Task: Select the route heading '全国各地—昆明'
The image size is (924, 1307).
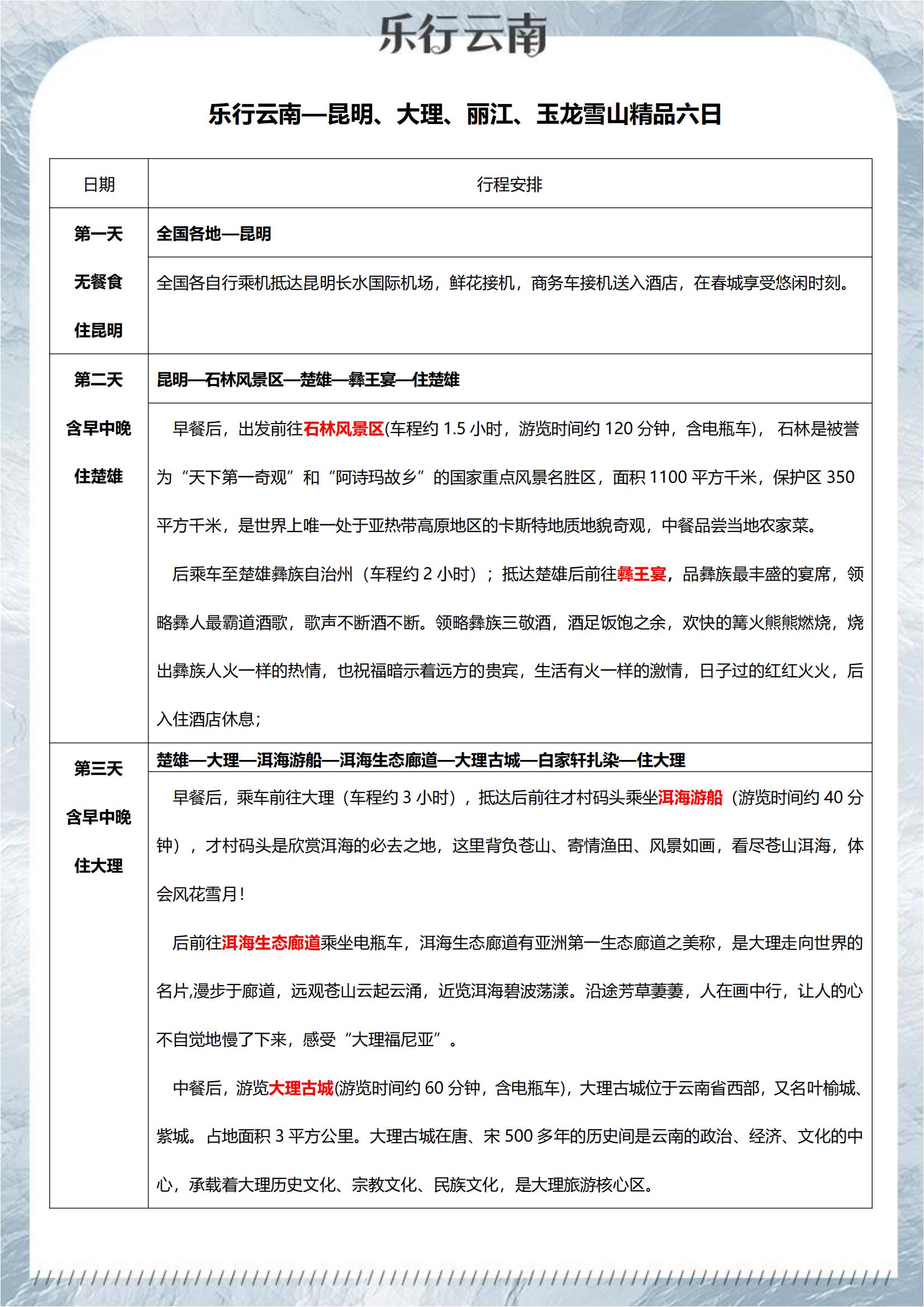Action: (x=214, y=234)
